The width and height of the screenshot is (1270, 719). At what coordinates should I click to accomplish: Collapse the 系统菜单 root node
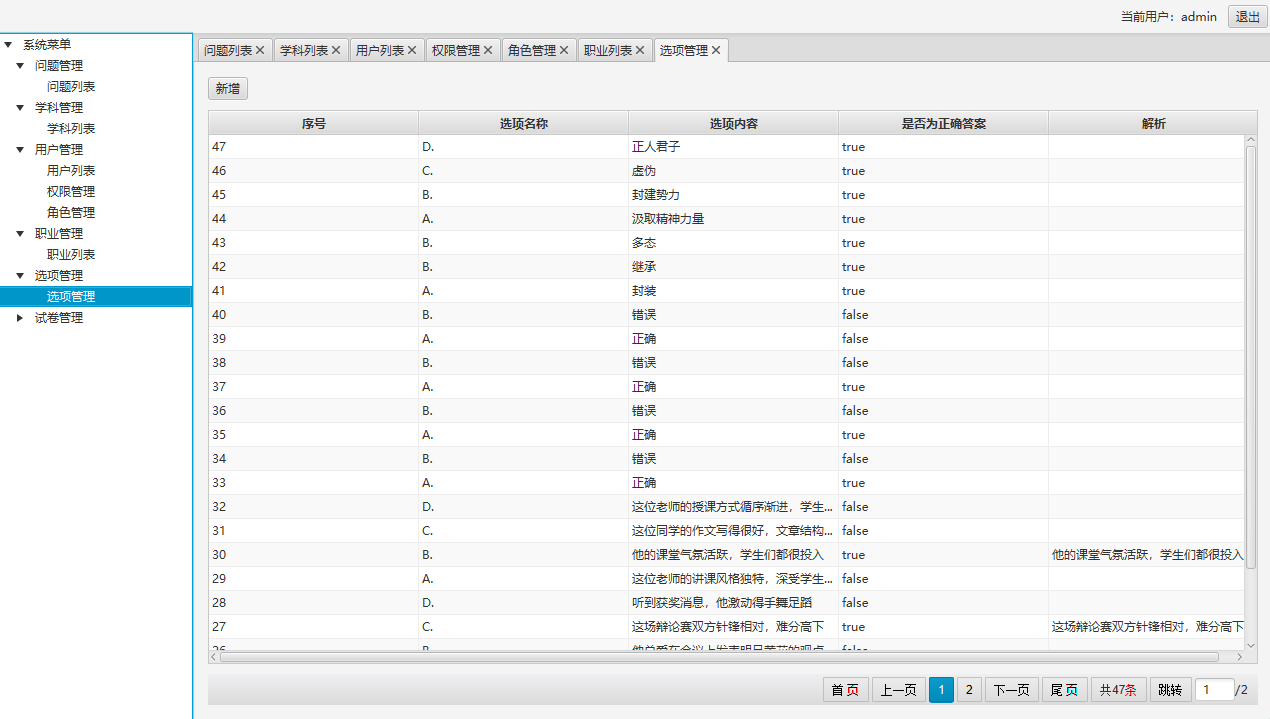click(8, 45)
